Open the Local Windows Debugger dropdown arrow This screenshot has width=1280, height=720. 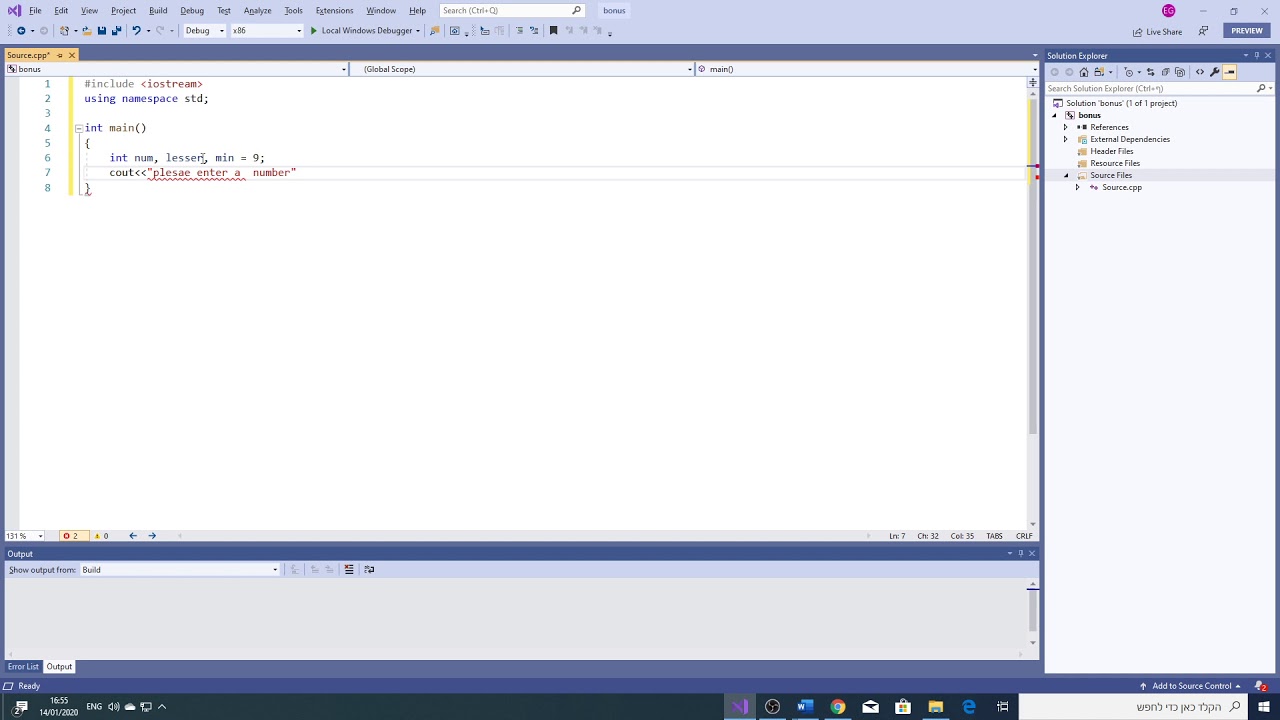(417, 30)
